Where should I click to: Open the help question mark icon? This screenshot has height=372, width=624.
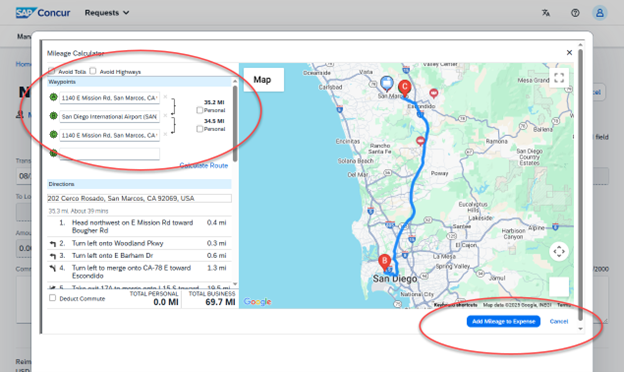[x=575, y=13]
